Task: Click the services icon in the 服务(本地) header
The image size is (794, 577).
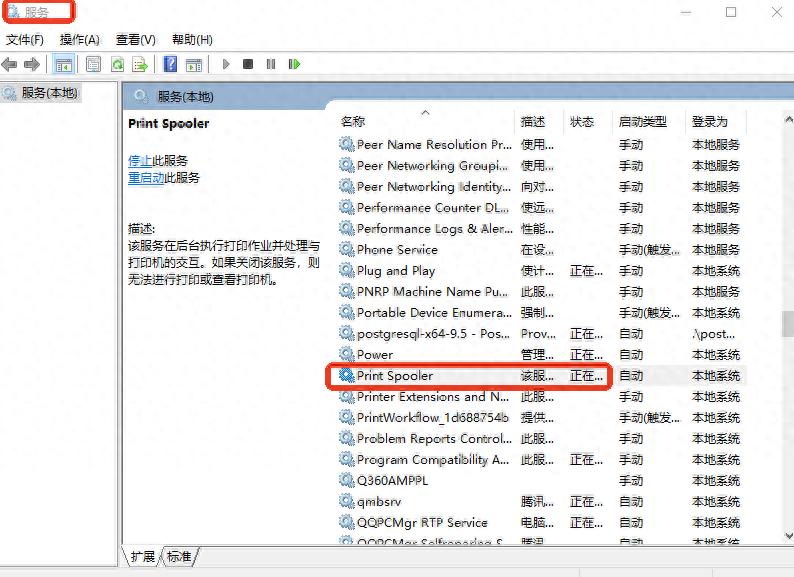Action: click(x=141, y=96)
